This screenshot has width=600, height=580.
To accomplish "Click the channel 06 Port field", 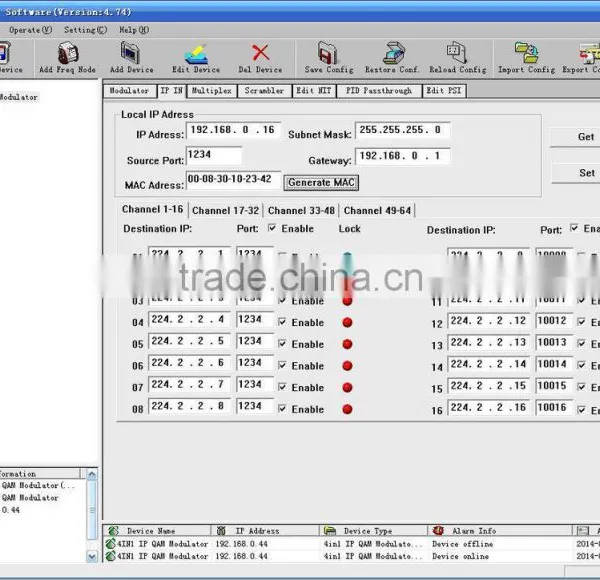I will pyautogui.click(x=255, y=363).
